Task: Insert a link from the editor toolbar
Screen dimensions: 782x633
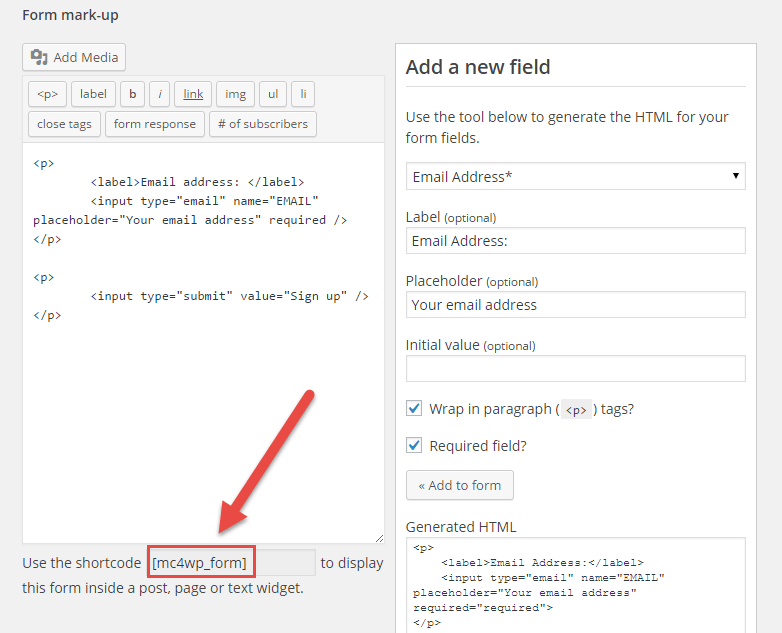Action: [193, 94]
